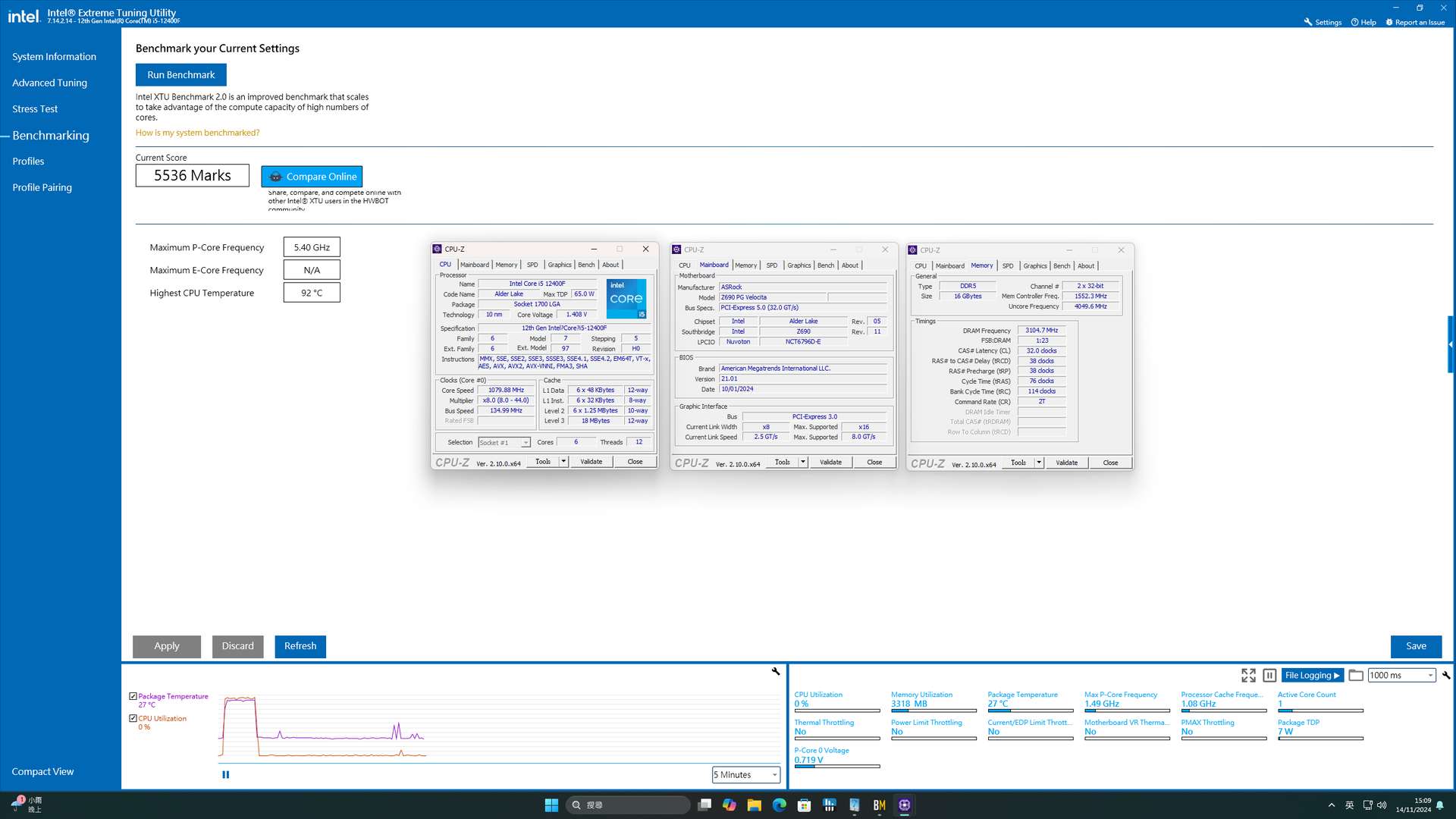1456x819 pixels.
Task: Click the taskbar search box
Action: click(x=628, y=805)
